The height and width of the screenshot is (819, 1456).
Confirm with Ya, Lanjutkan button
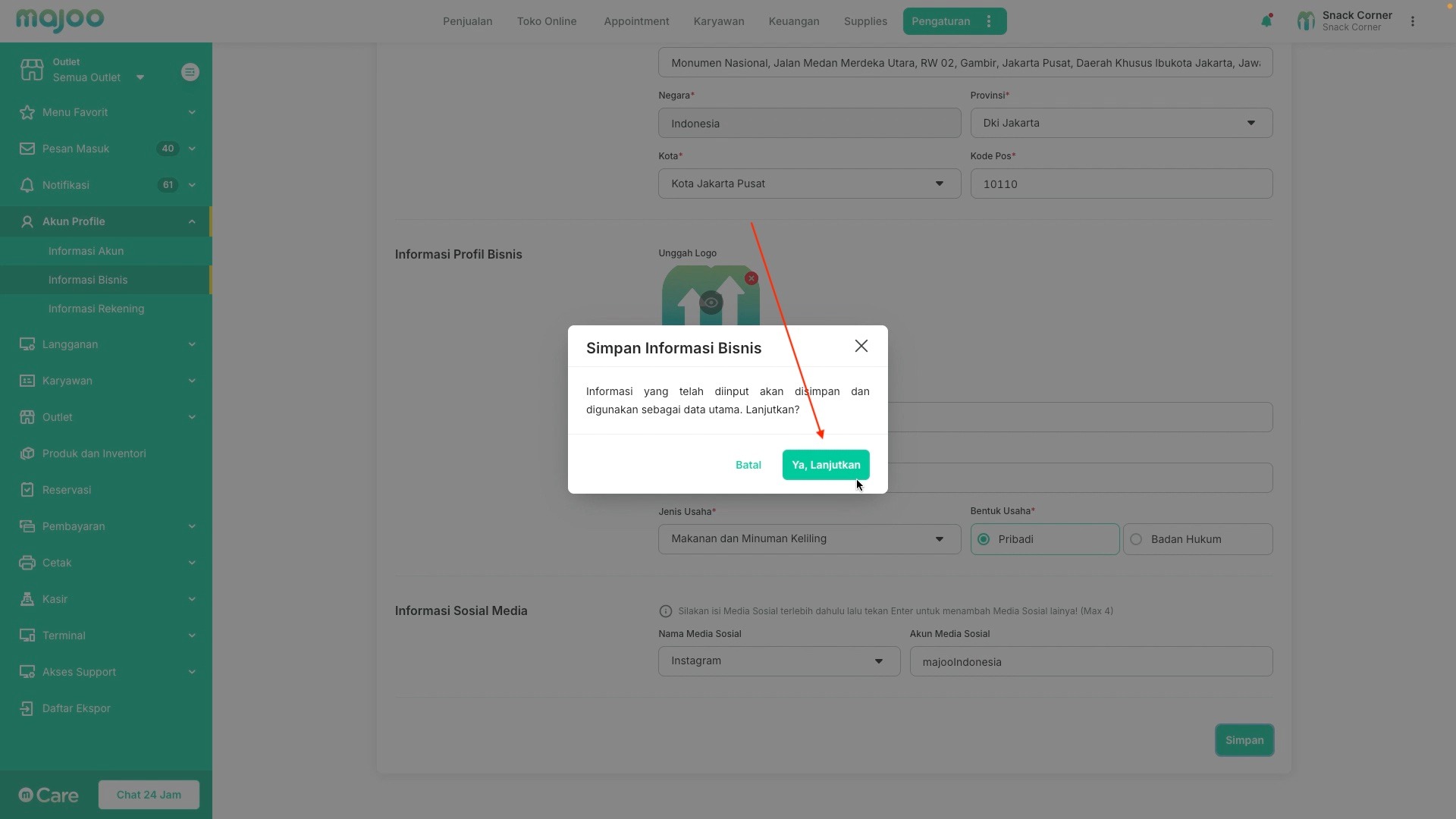coord(825,465)
